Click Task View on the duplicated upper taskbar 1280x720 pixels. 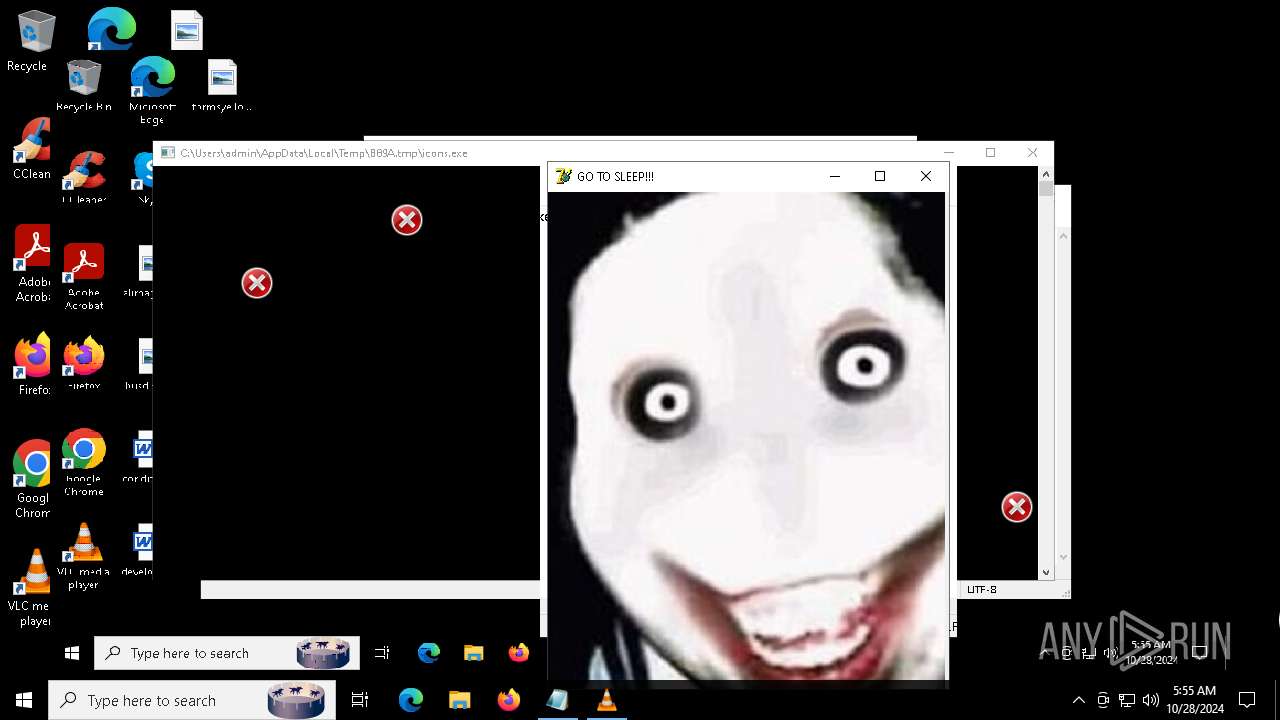382,653
